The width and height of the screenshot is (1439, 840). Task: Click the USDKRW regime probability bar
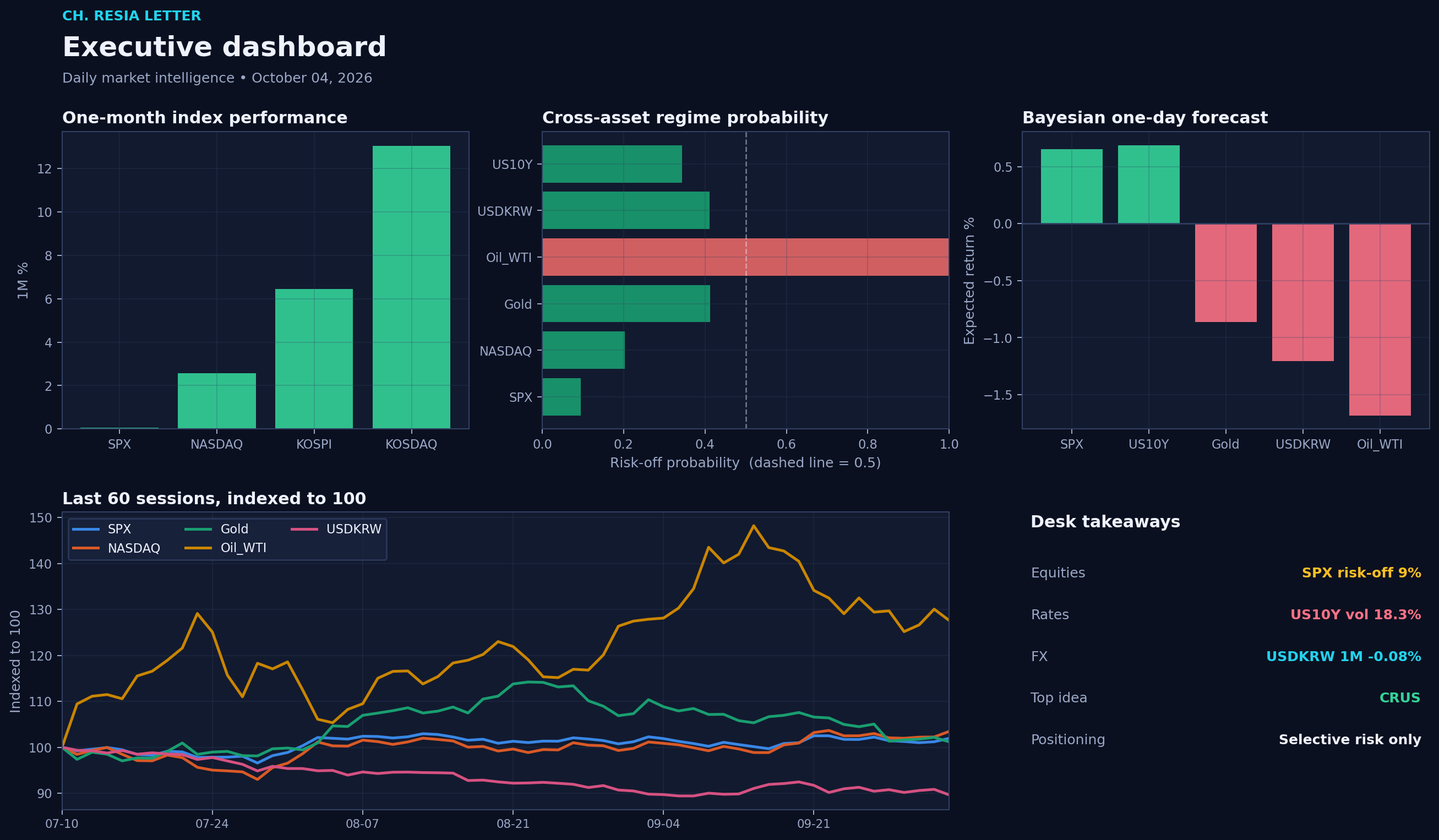tap(626, 211)
